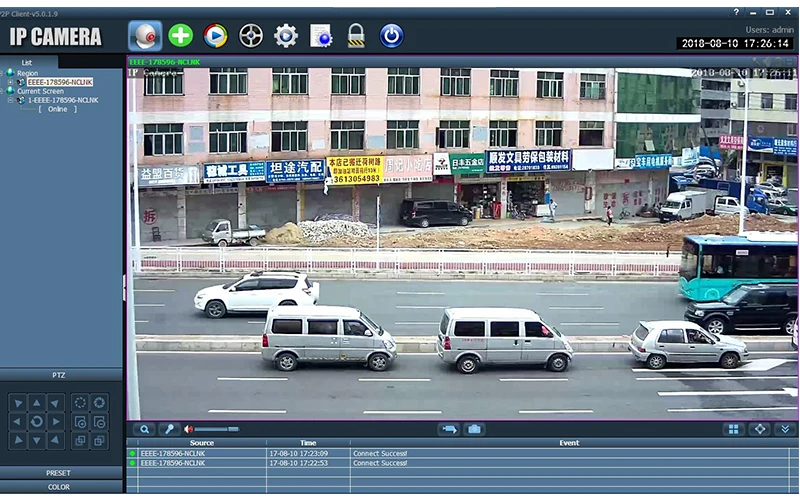The width and height of the screenshot is (800, 503).
Task: Click the magnifier search icon under video
Action: (x=144, y=429)
